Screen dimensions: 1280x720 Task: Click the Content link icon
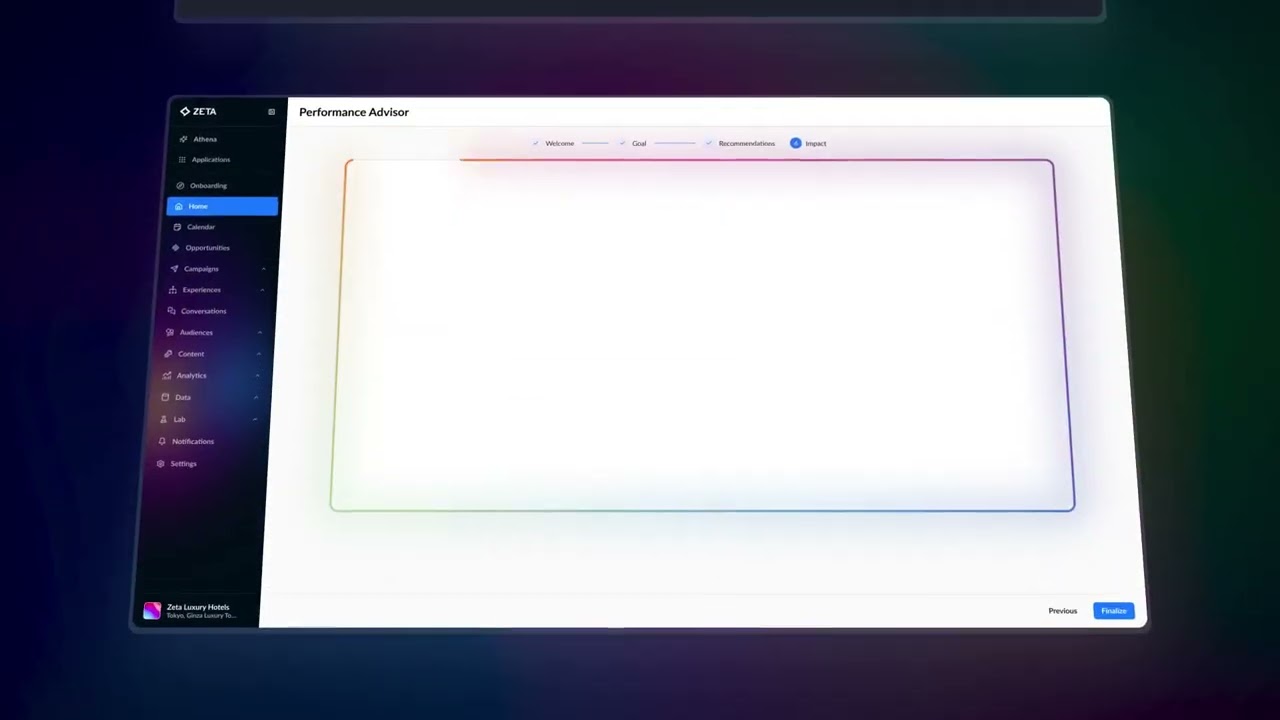coord(168,354)
